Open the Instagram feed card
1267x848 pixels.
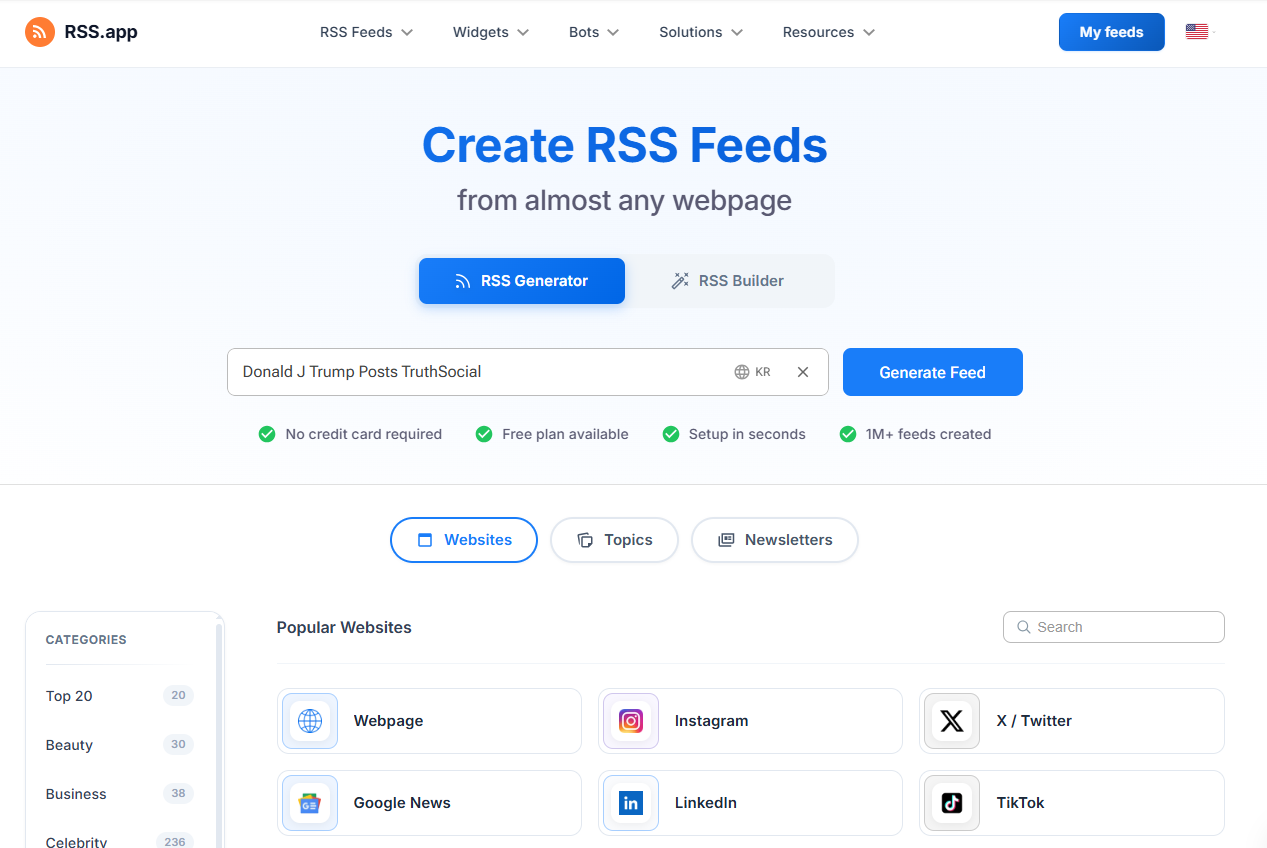pos(750,721)
